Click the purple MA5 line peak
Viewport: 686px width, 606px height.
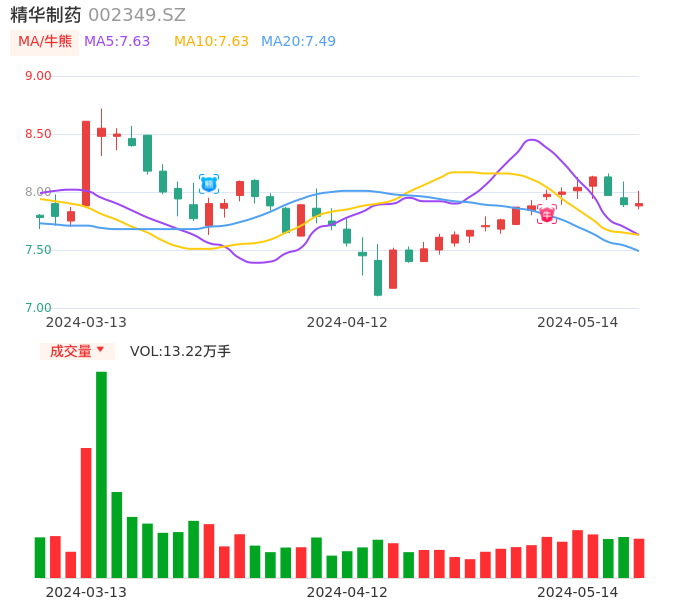tap(531, 140)
